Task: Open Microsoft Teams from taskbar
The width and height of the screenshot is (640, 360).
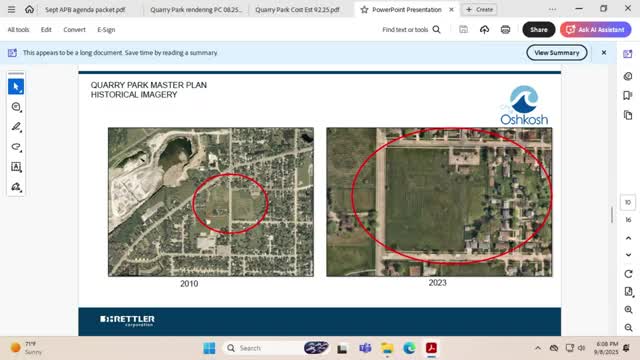Action: pyautogui.click(x=365, y=348)
